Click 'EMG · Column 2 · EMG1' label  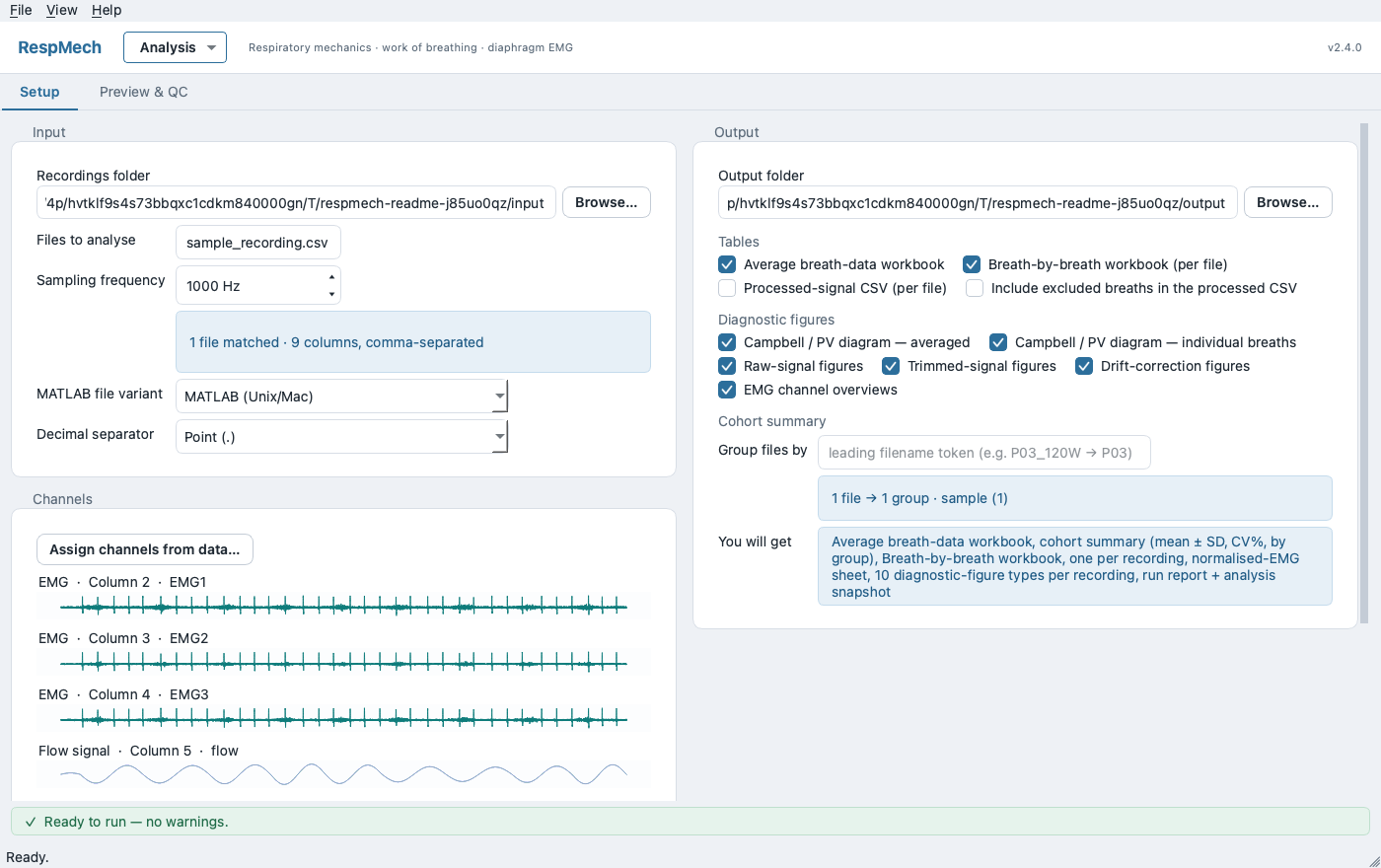(122, 582)
